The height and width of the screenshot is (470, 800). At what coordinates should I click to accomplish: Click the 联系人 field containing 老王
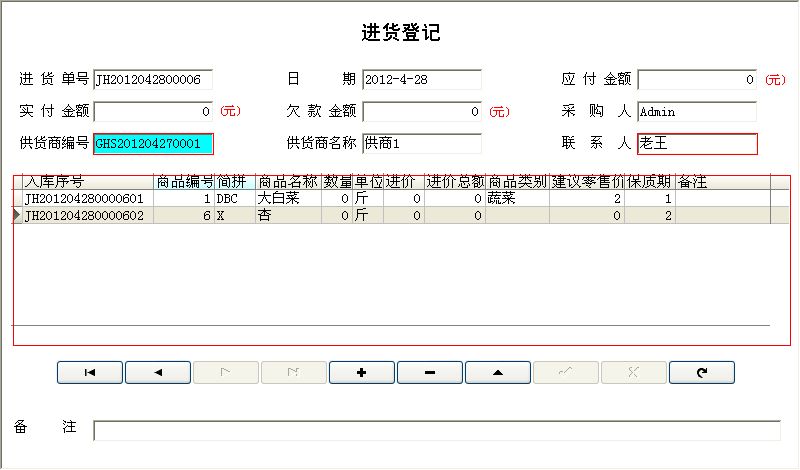pos(697,144)
